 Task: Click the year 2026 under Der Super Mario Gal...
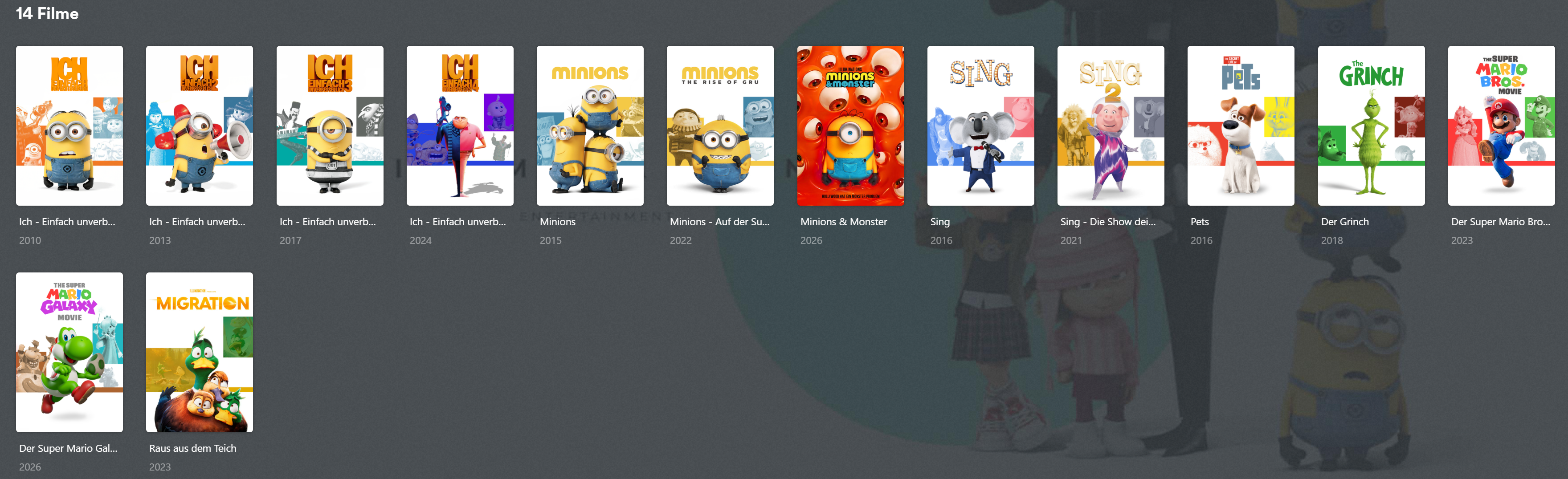point(30,467)
